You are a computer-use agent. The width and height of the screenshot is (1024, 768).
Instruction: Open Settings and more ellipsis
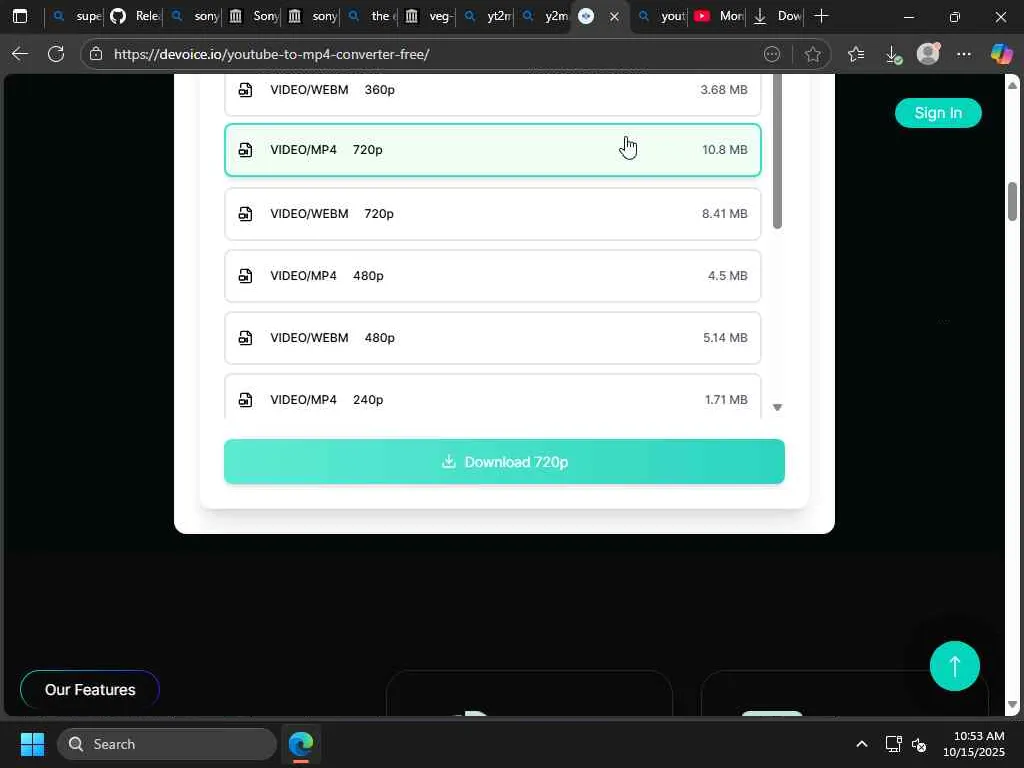click(x=964, y=54)
